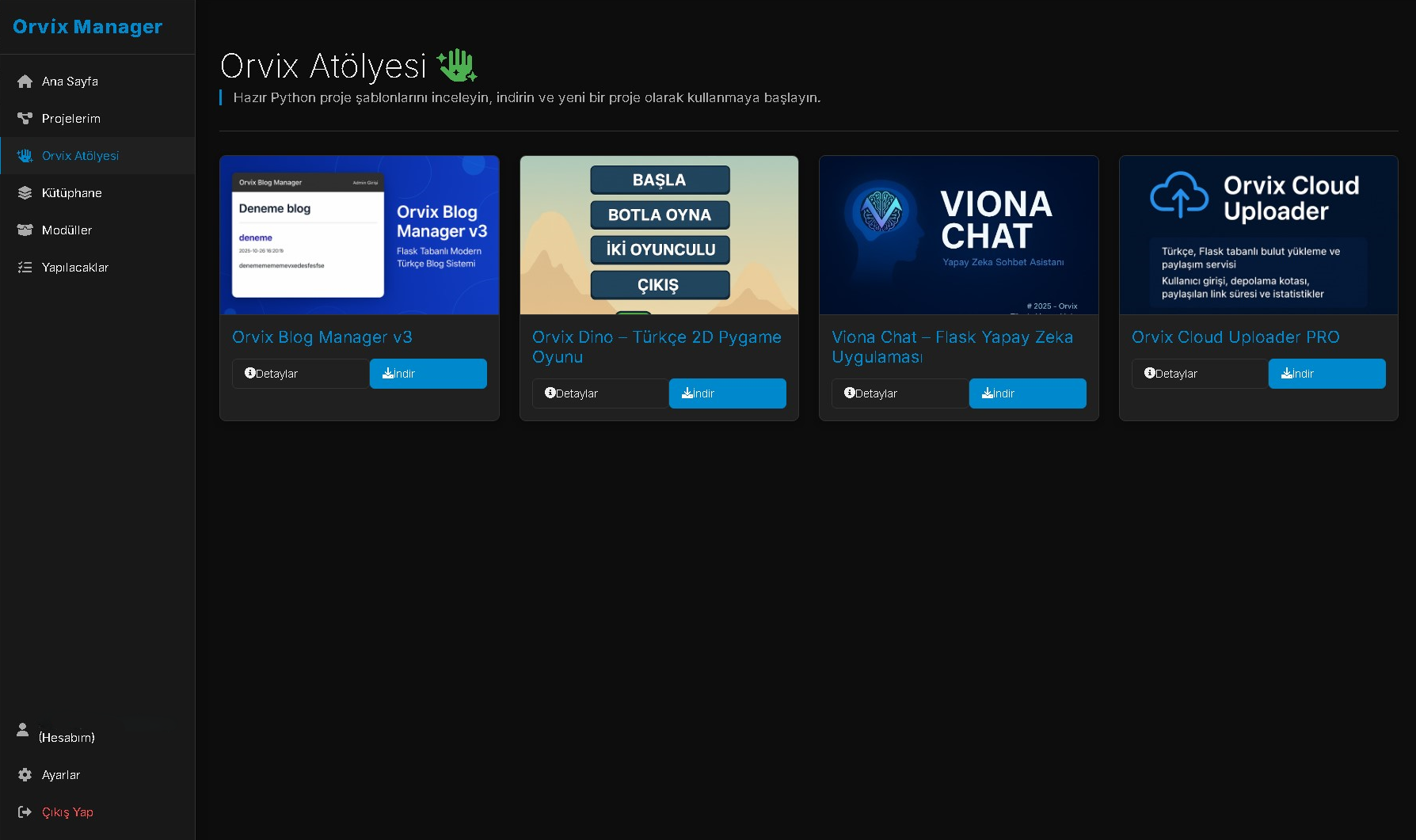Screen dimensions: 1416x840
Task: Go to the Kütüphane menu entry
Action: point(71,193)
